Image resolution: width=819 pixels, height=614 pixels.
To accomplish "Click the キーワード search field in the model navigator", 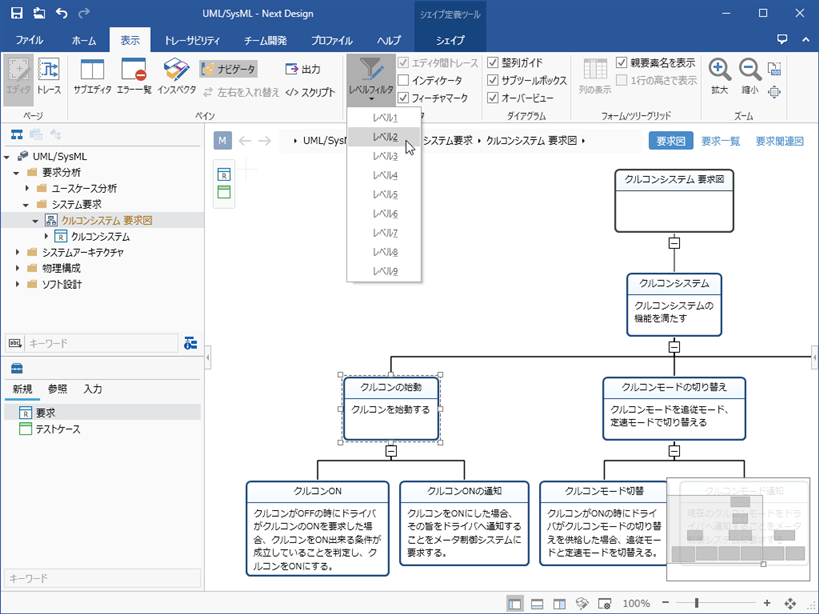I will pyautogui.click(x=100, y=343).
